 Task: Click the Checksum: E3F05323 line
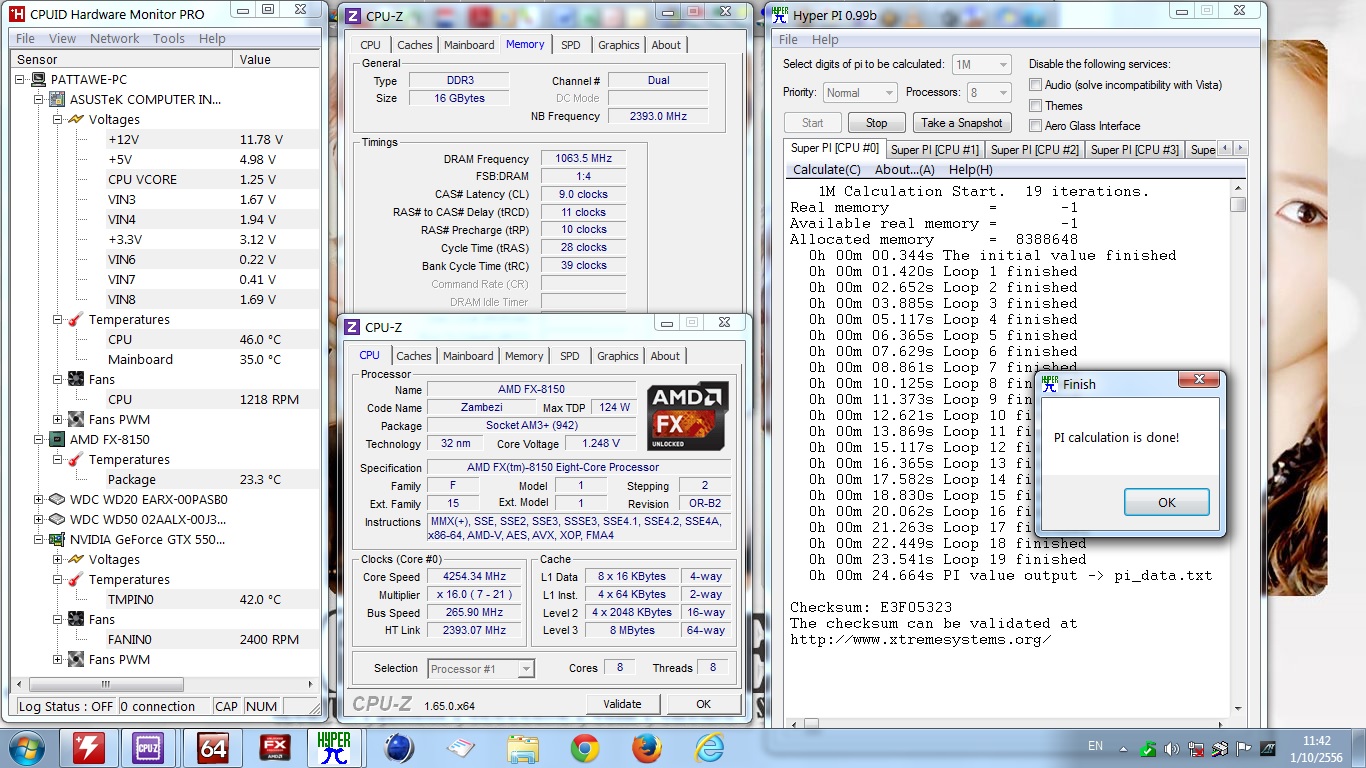click(871, 607)
